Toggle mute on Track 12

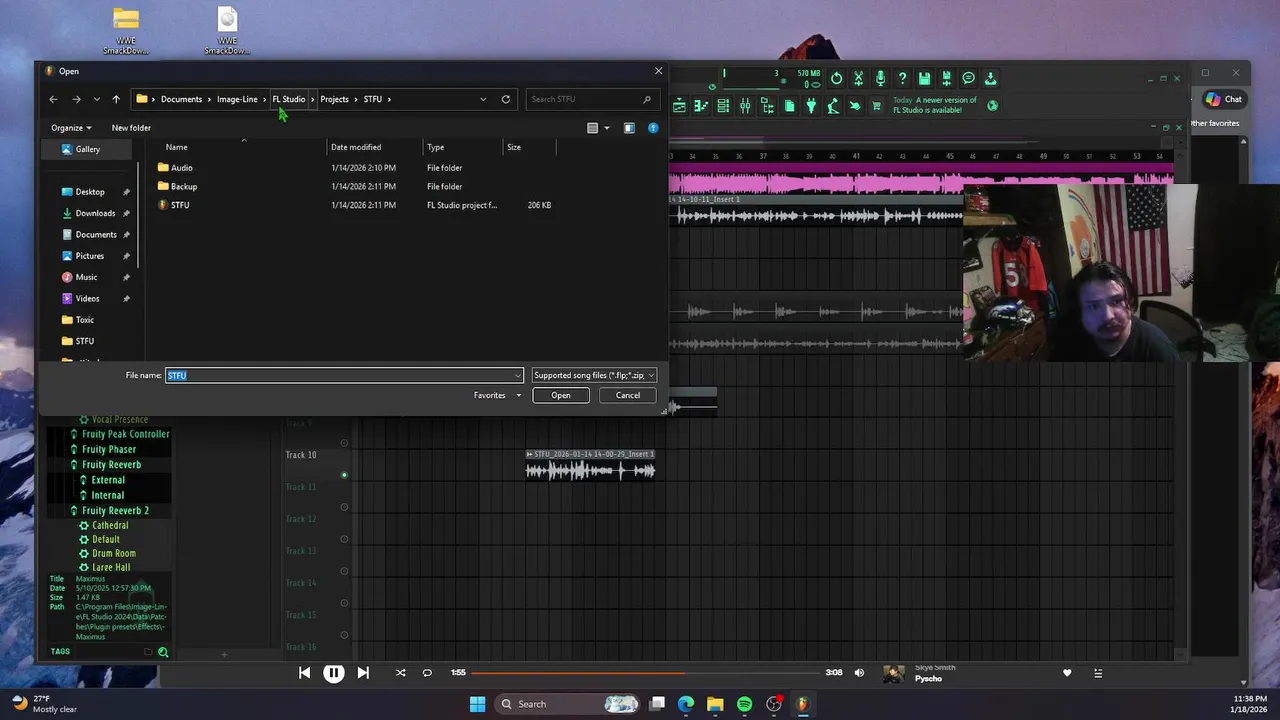coord(344,539)
